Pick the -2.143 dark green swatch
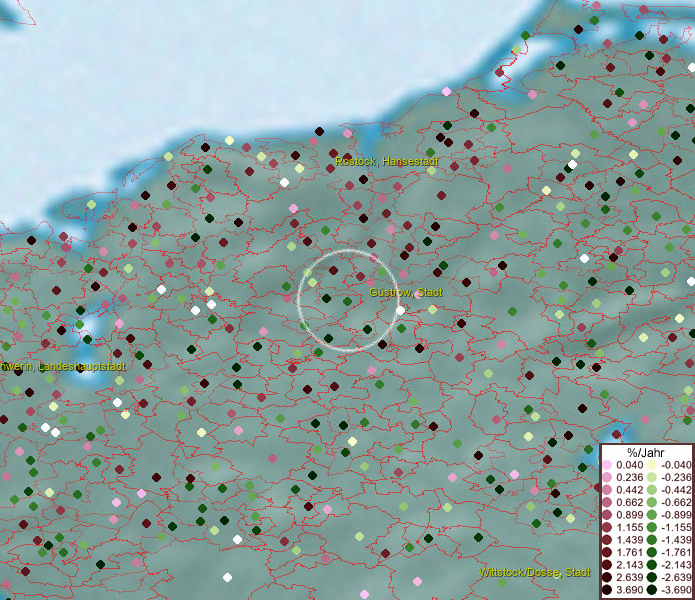Viewport: 695px width, 600px height. 652,565
